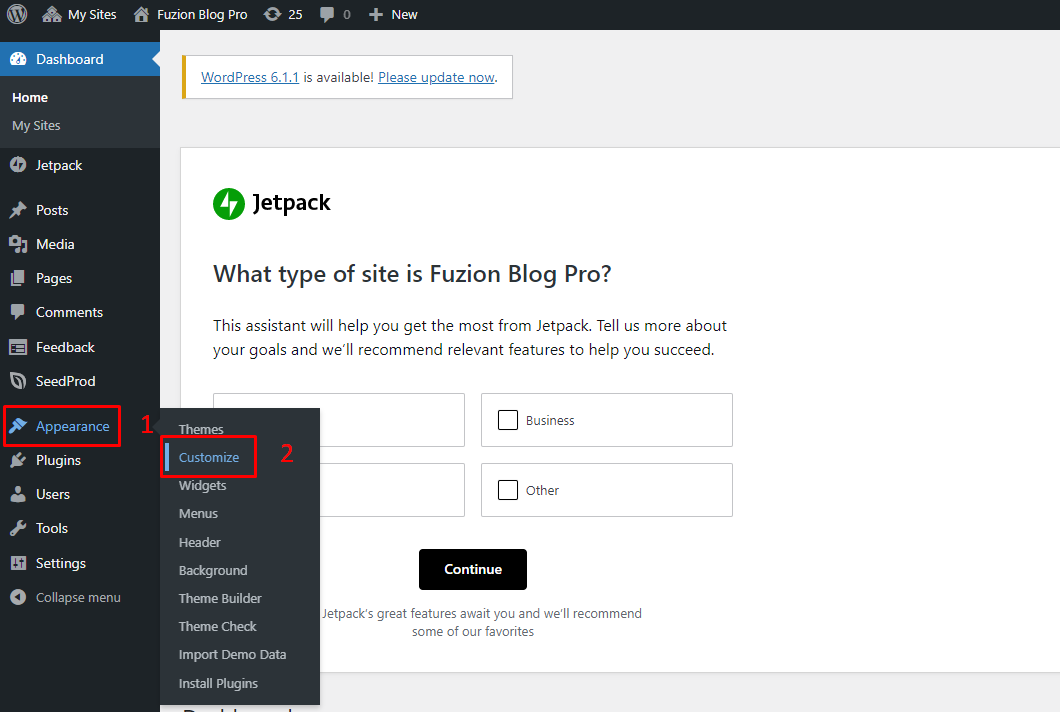Click the home icon beside Fuzion Blog Pro
The width and height of the screenshot is (1060, 712).
(x=141, y=14)
